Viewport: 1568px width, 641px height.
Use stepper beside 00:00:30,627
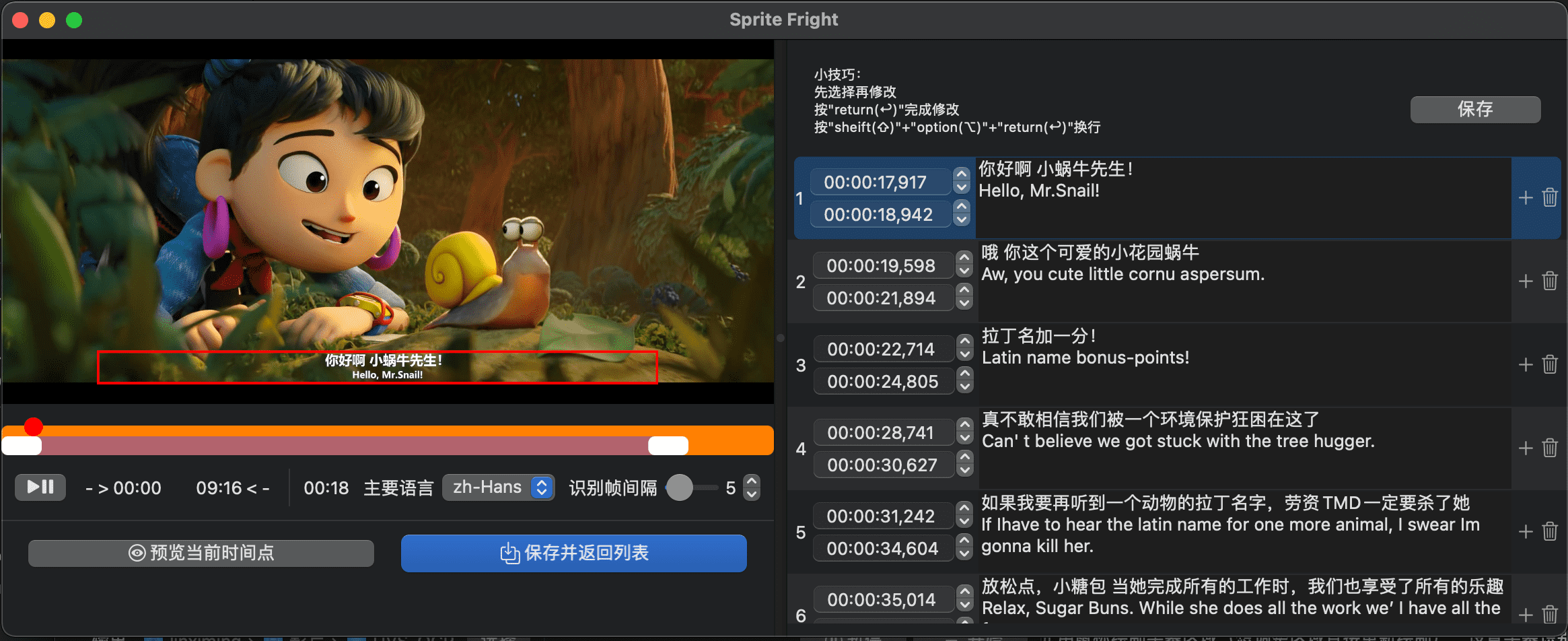pyautogui.click(x=965, y=465)
